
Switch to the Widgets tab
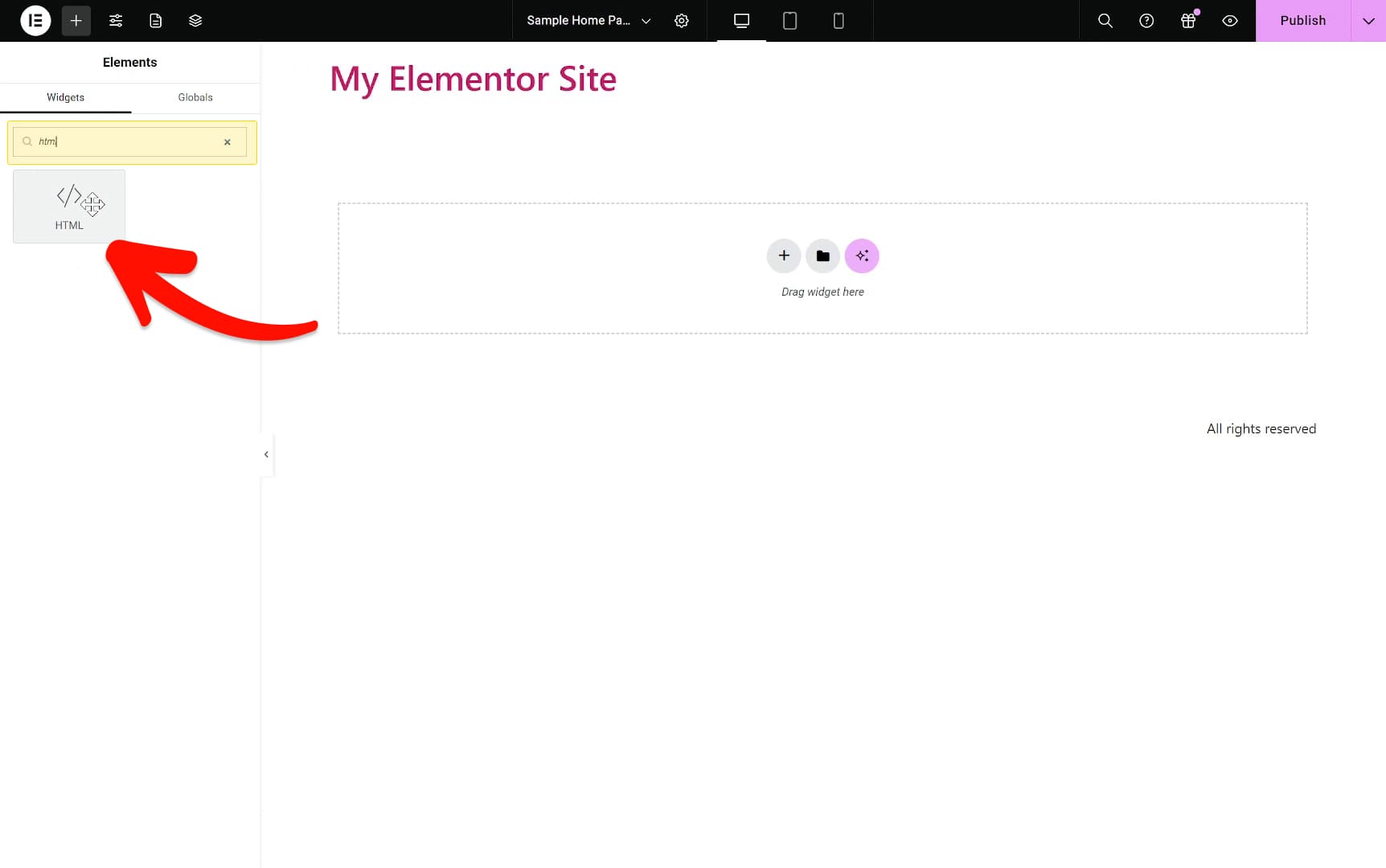coord(65,97)
